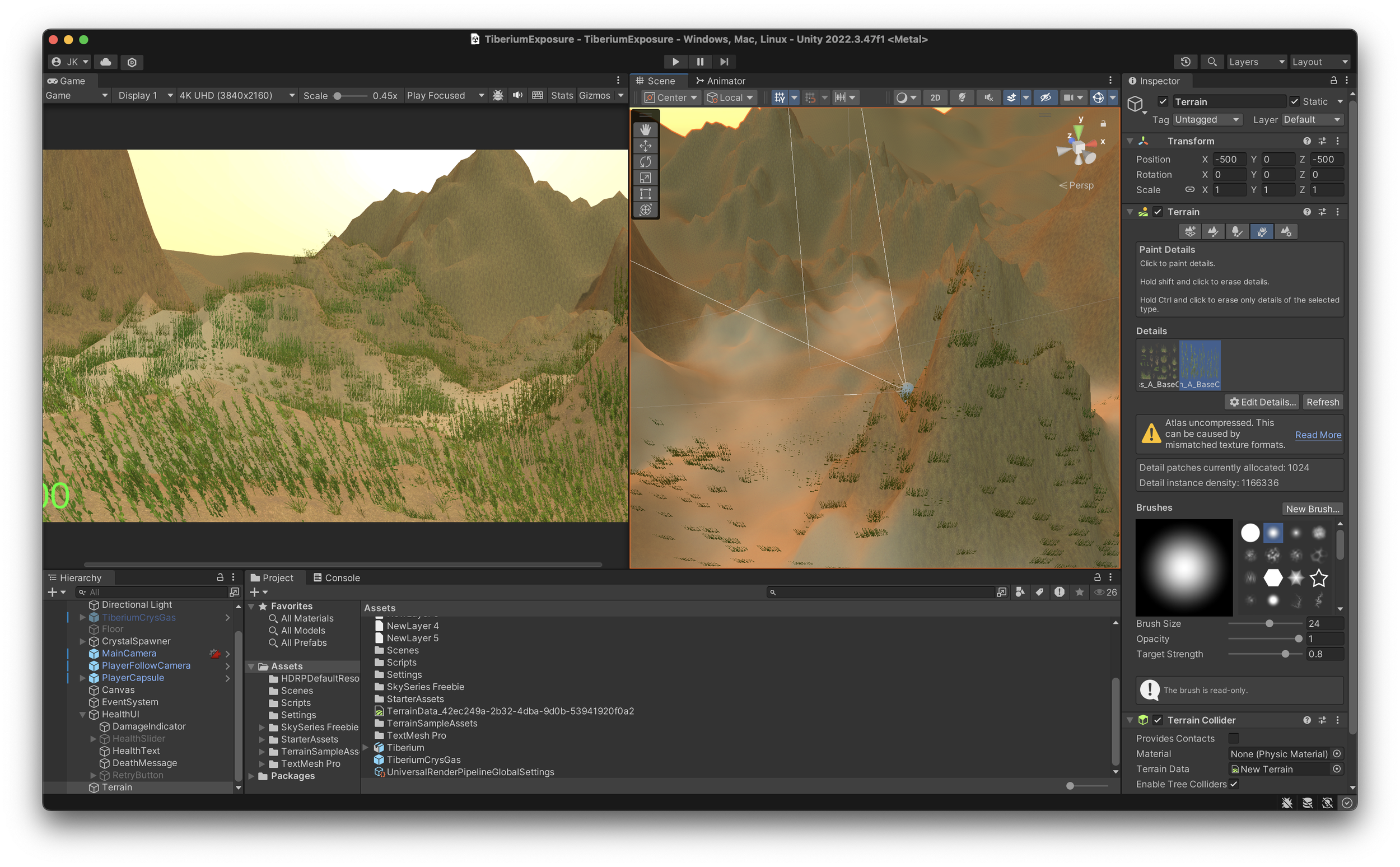Open the Tag Untagged dropdown
The image size is (1400, 867).
[x=1206, y=119]
